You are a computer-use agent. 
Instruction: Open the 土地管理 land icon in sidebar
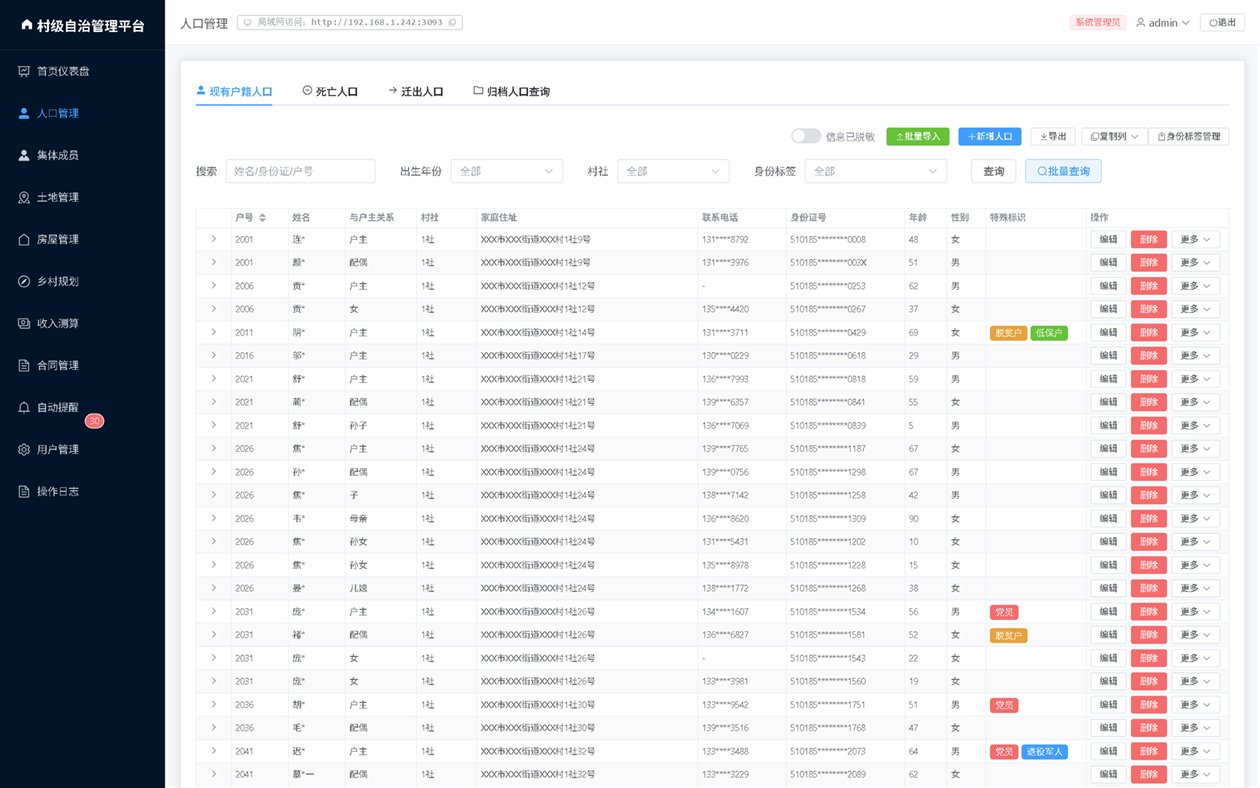click(24, 197)
